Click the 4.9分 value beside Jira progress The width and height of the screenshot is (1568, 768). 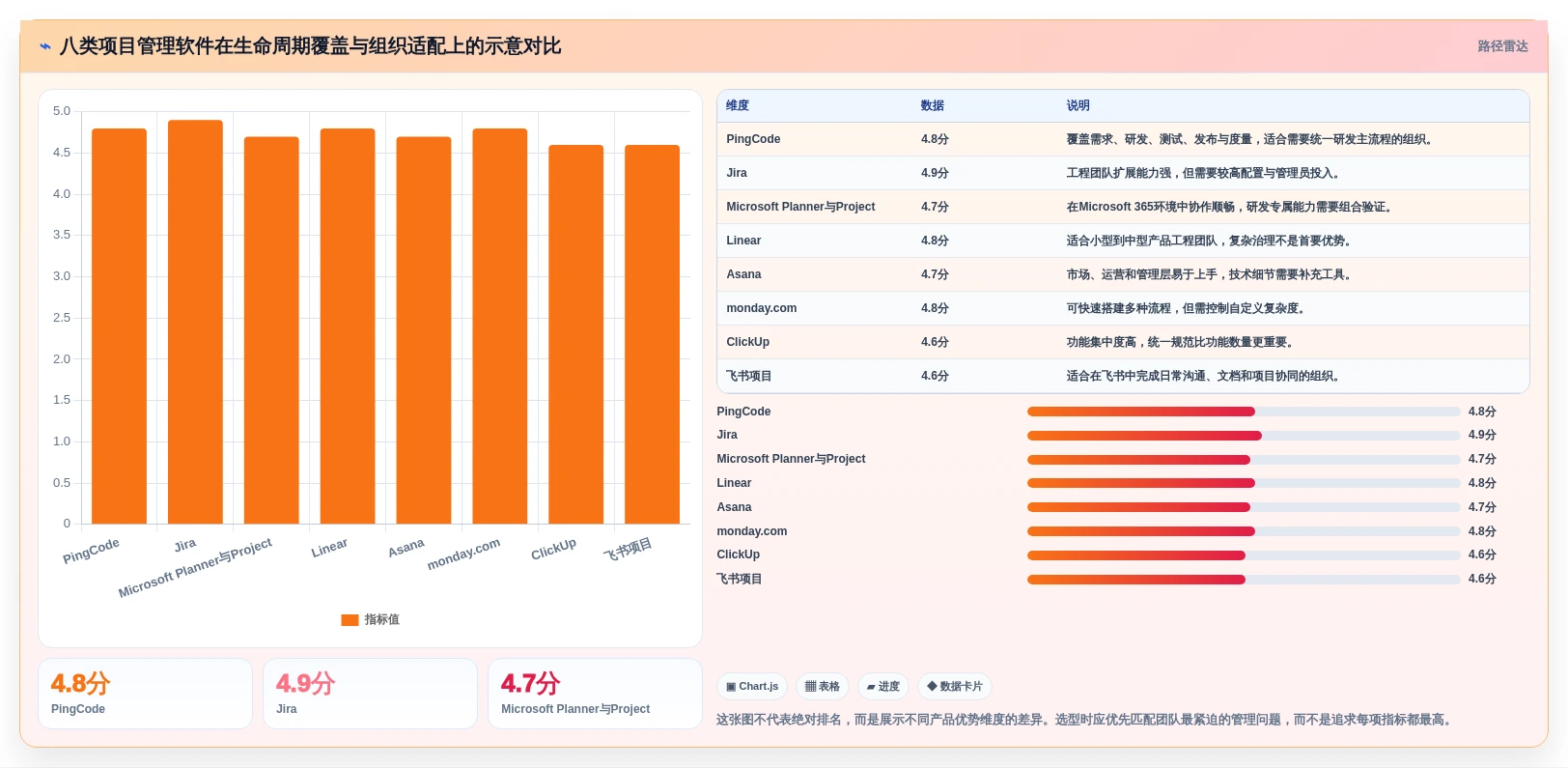(1482, 436)
